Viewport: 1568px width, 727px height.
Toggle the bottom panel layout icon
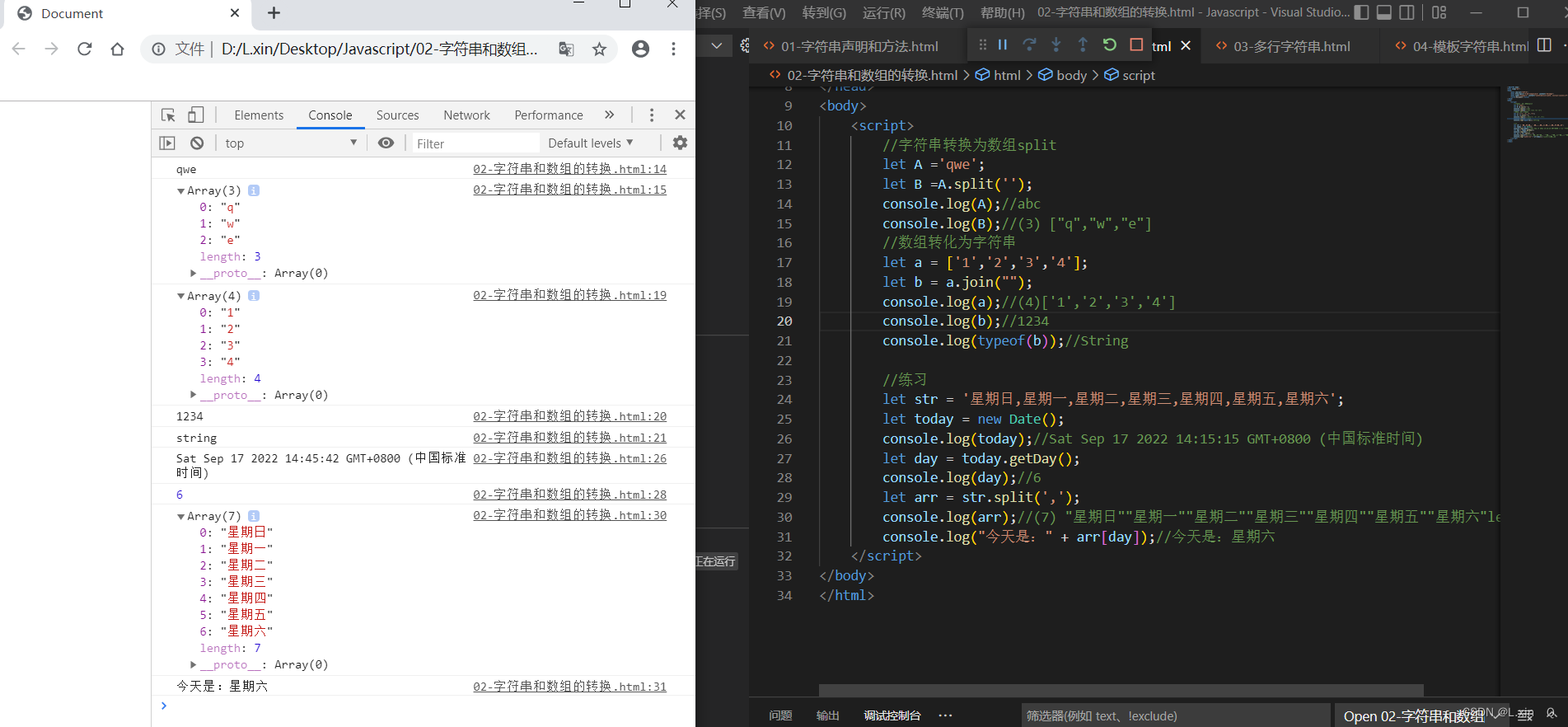click(x=1384, y=12)
